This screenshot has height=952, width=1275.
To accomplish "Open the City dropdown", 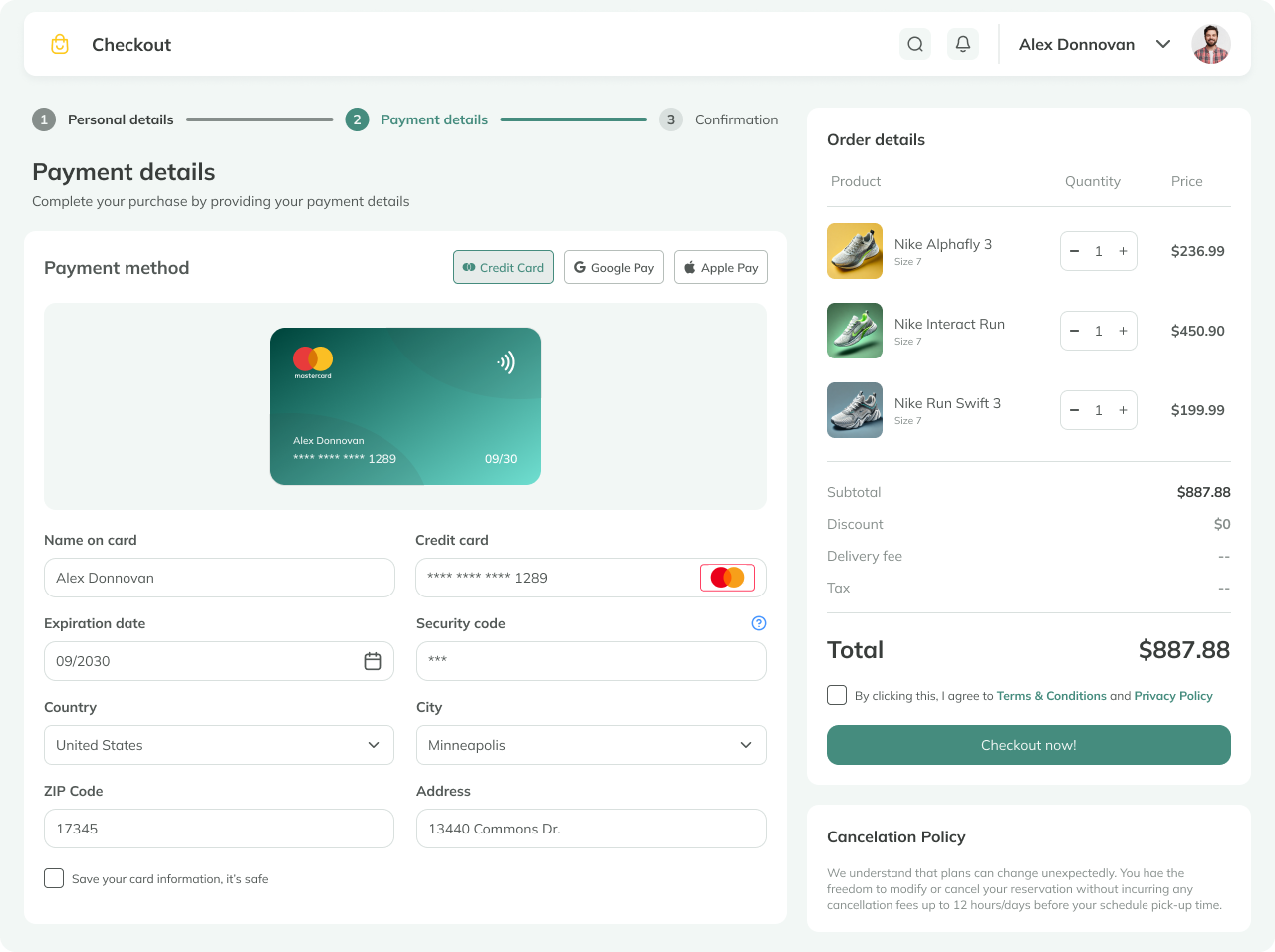I will 592,745.
